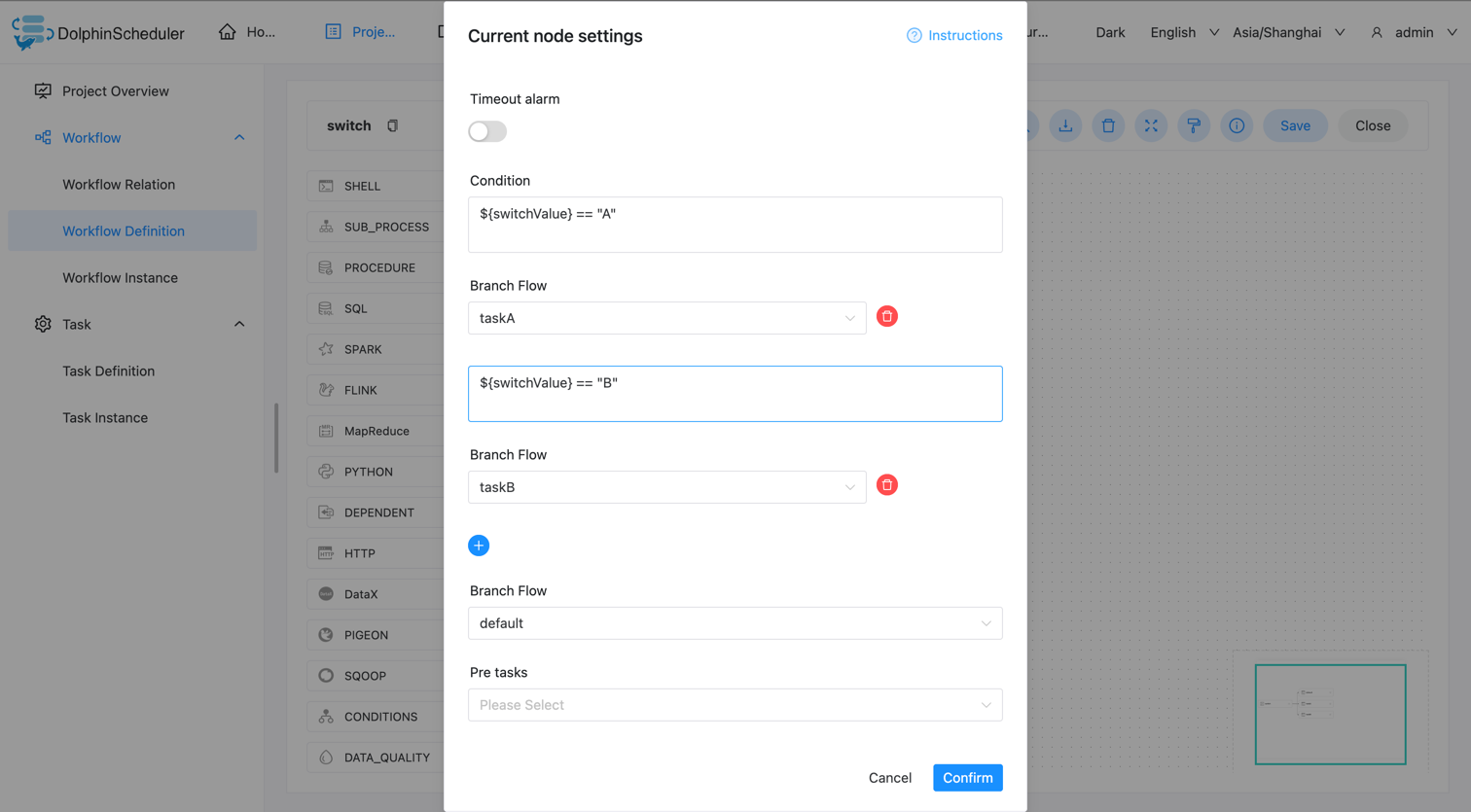Add a new switch condition with plus icon
This screenshot has height=812, width=1471.
479,546
